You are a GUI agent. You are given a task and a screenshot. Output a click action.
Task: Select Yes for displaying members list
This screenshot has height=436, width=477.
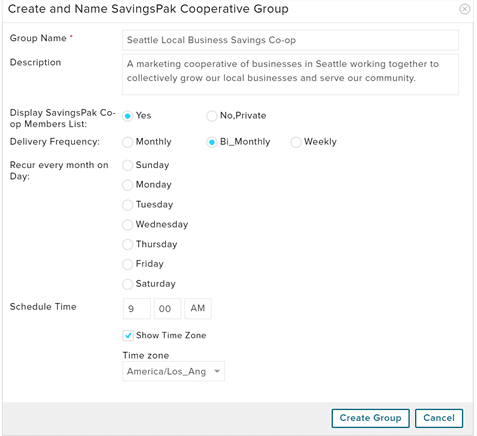pos(127,116)
